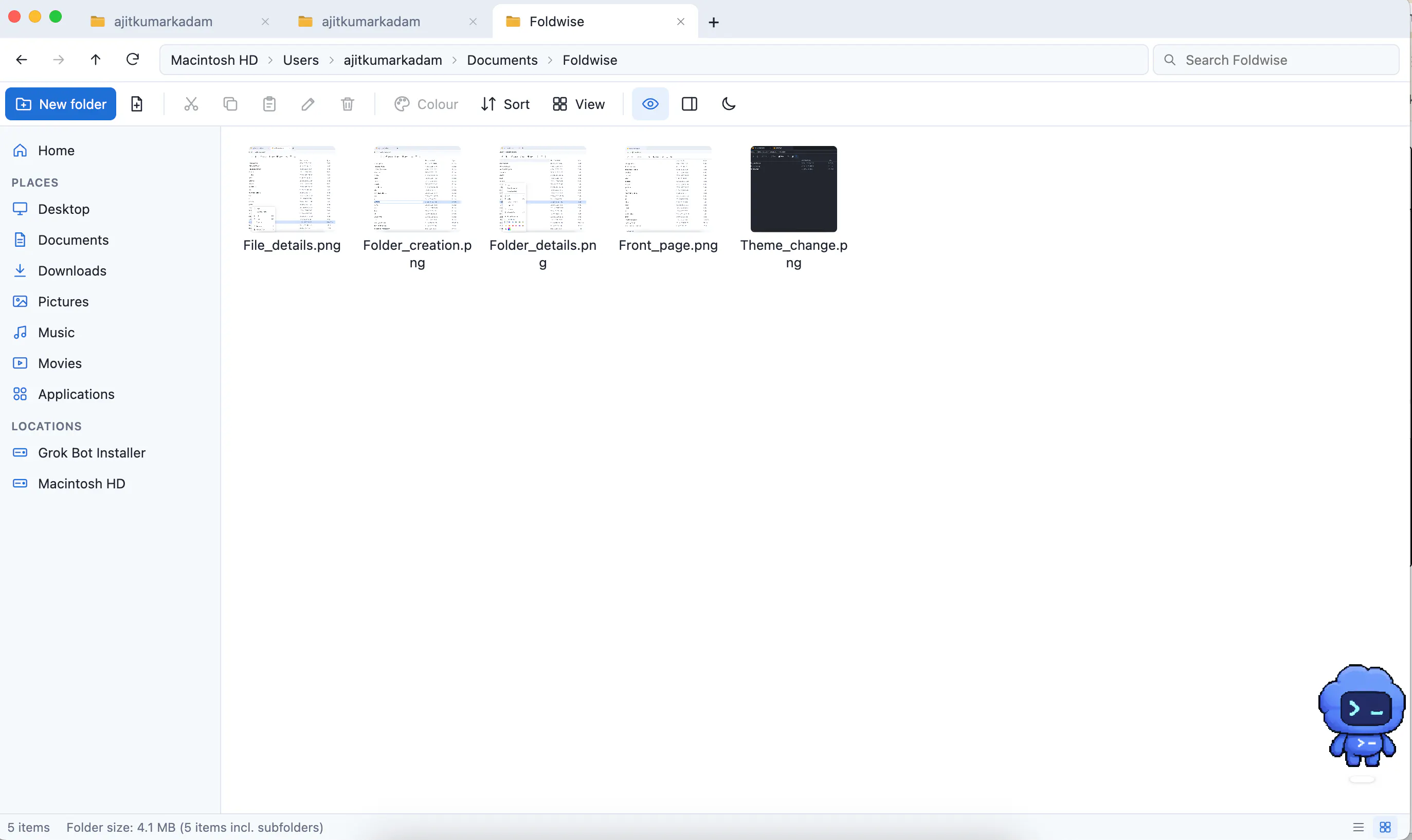The width and height of the screenshot is (1412, 840).
Task: Open Desktop in the sidebar
Action: coord(111,209)
